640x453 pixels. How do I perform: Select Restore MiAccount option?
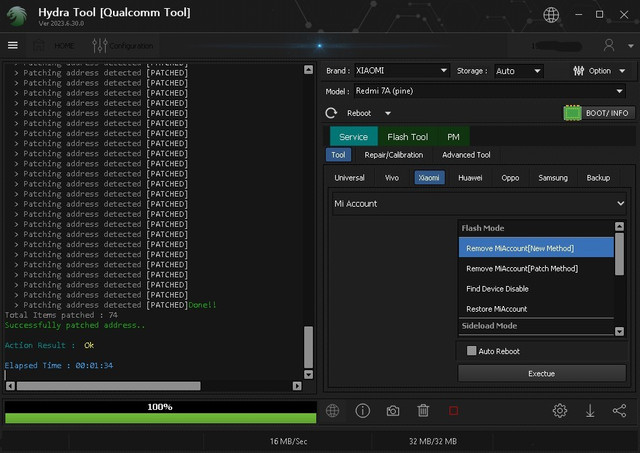(x=536, y=309)
